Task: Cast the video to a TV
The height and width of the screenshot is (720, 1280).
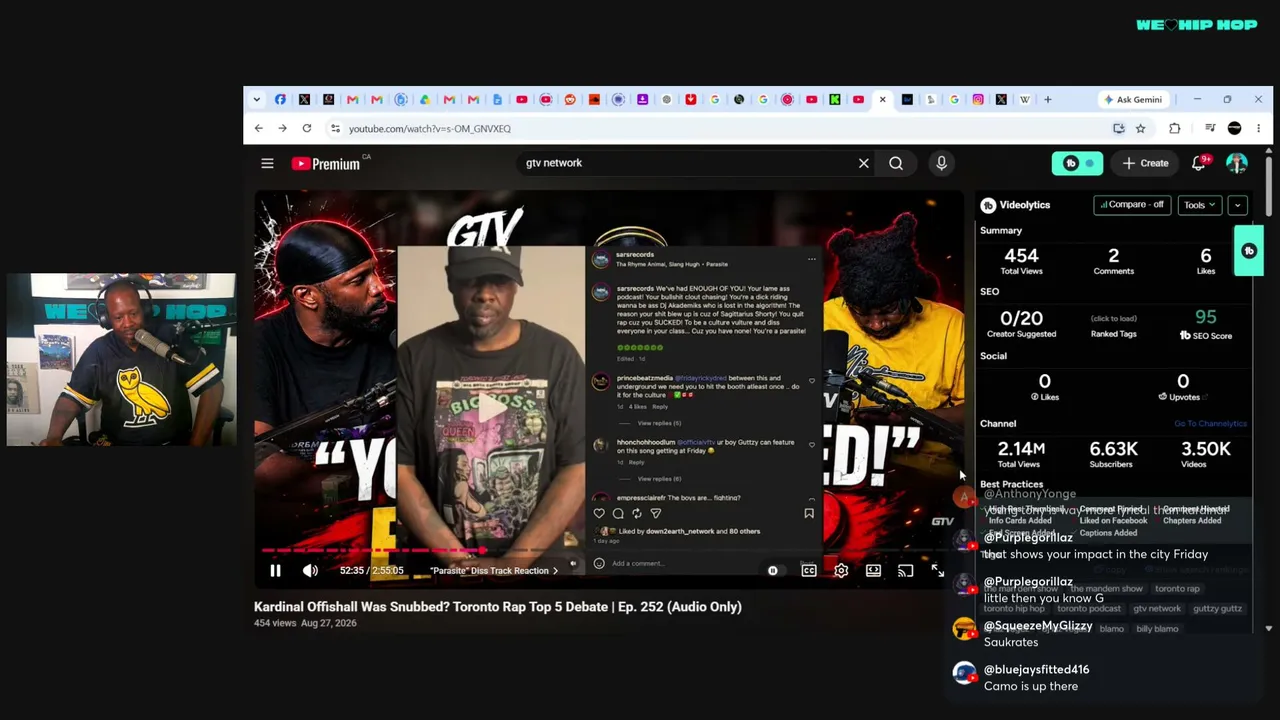Action: [x=905, y=571]
